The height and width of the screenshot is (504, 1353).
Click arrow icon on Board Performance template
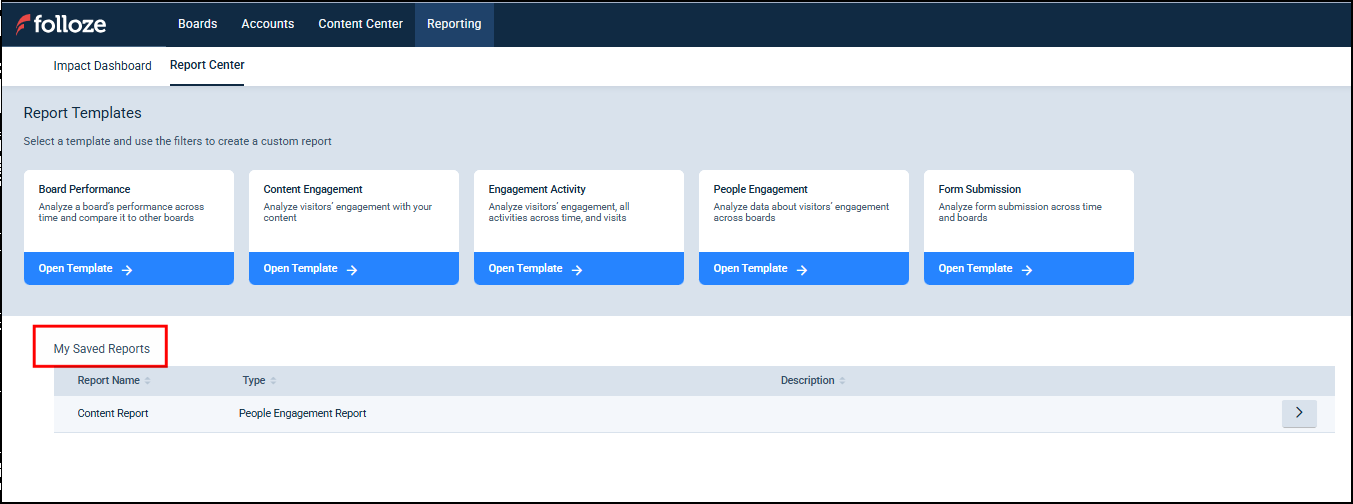[127, 269]
